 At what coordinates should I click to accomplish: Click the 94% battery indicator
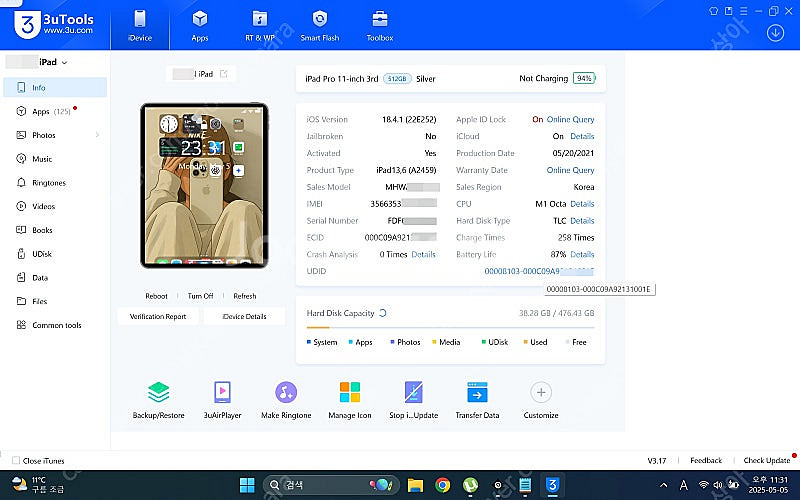pos(584,78)
